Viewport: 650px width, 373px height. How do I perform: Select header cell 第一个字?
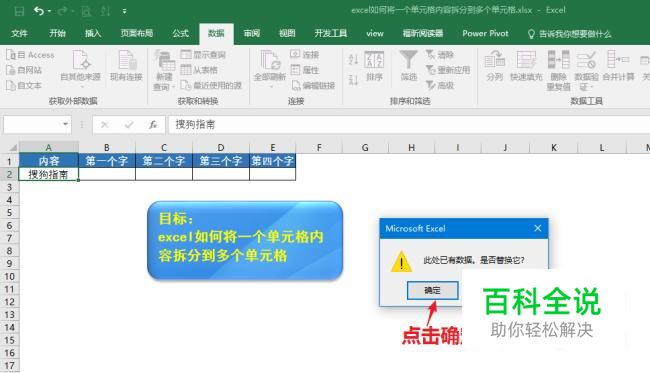coord(107,161)
